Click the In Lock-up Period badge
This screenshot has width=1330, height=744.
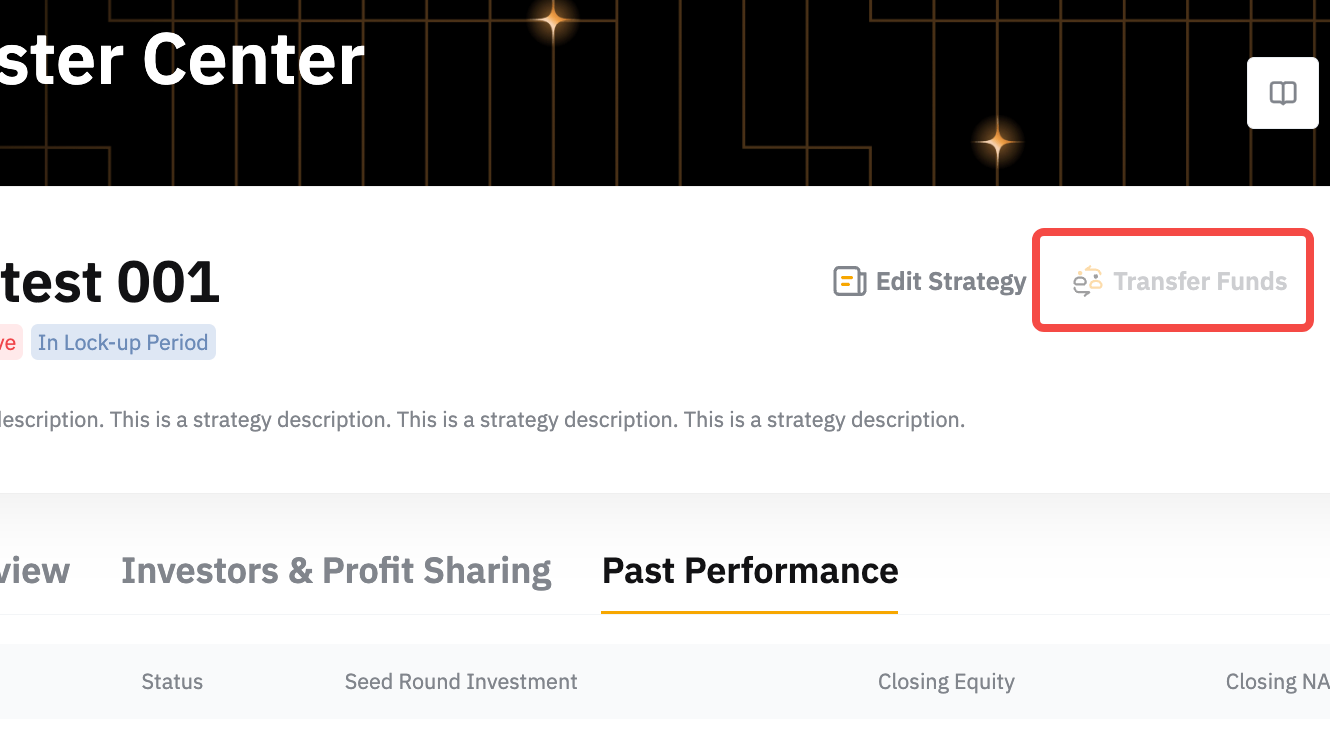click(123, 343)
